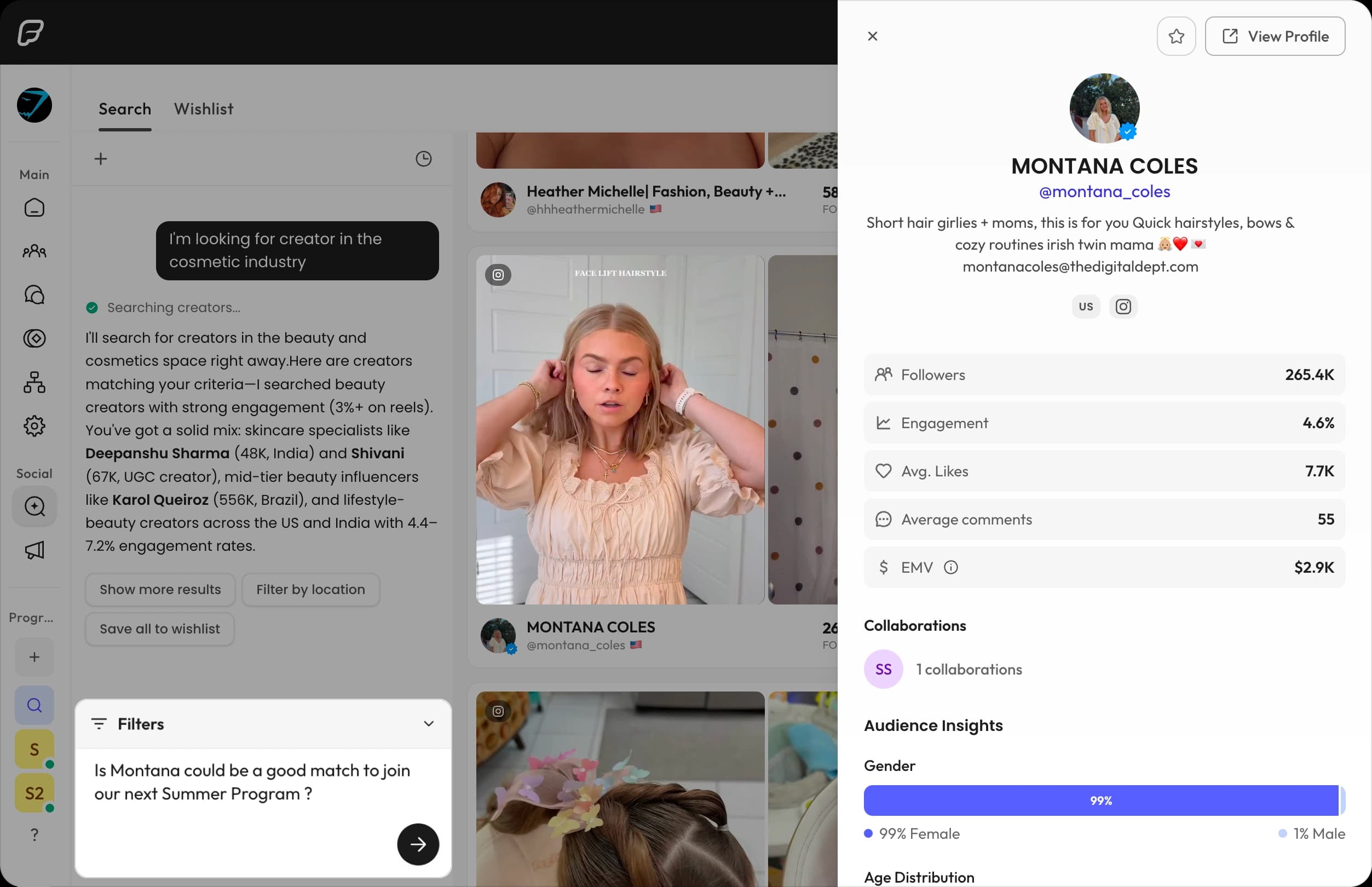The image size is (1372, 887).
Task: Select the discovery search icon under Social
Action: (34, 506)
